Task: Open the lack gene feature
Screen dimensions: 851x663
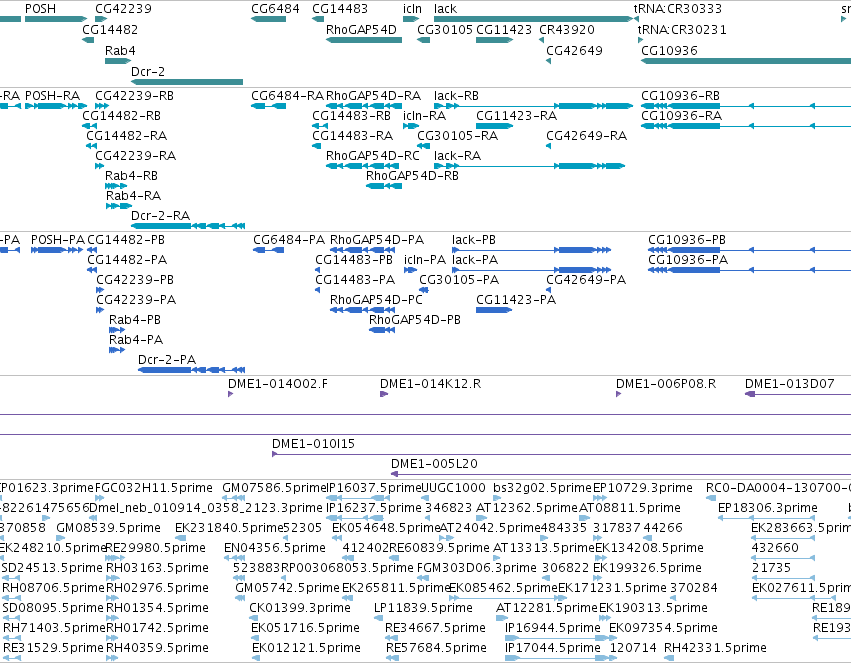Action: [x=534, y=19]
